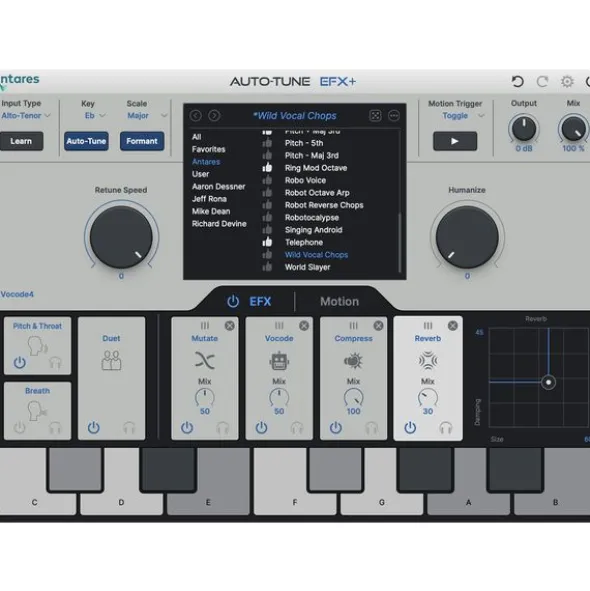
Task: Click the Retune Speed knob
Action: click(x=121, y=237)
